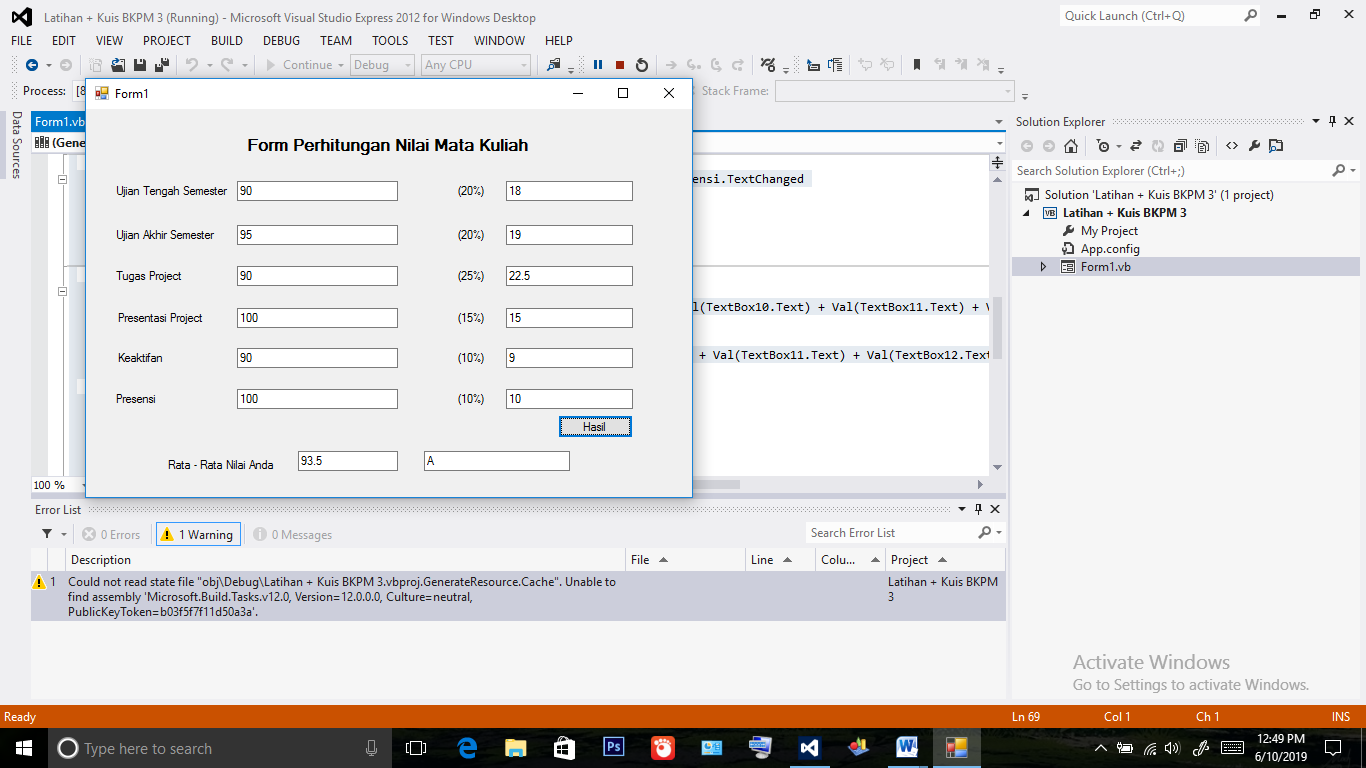Click the View Code icon in Solution Explorer
The image size is (1366, 768).
pyautogui.click(x=1232, y=146)
